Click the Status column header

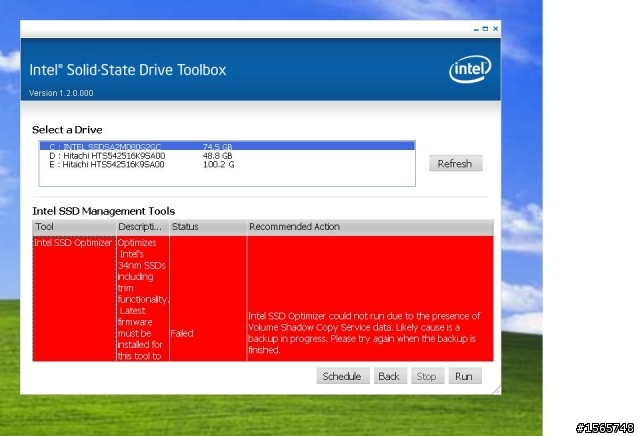point(208,227)
